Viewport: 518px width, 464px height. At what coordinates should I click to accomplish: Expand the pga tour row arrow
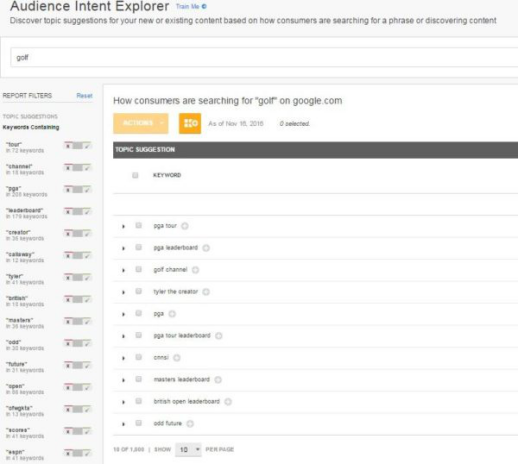pyautogui.click(x=123, y=226)
